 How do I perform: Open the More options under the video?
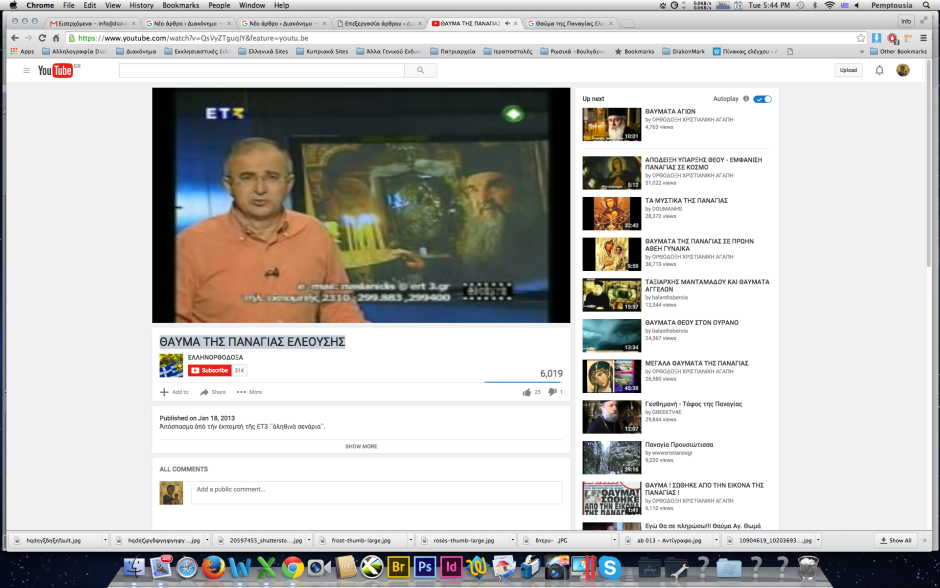249,392
